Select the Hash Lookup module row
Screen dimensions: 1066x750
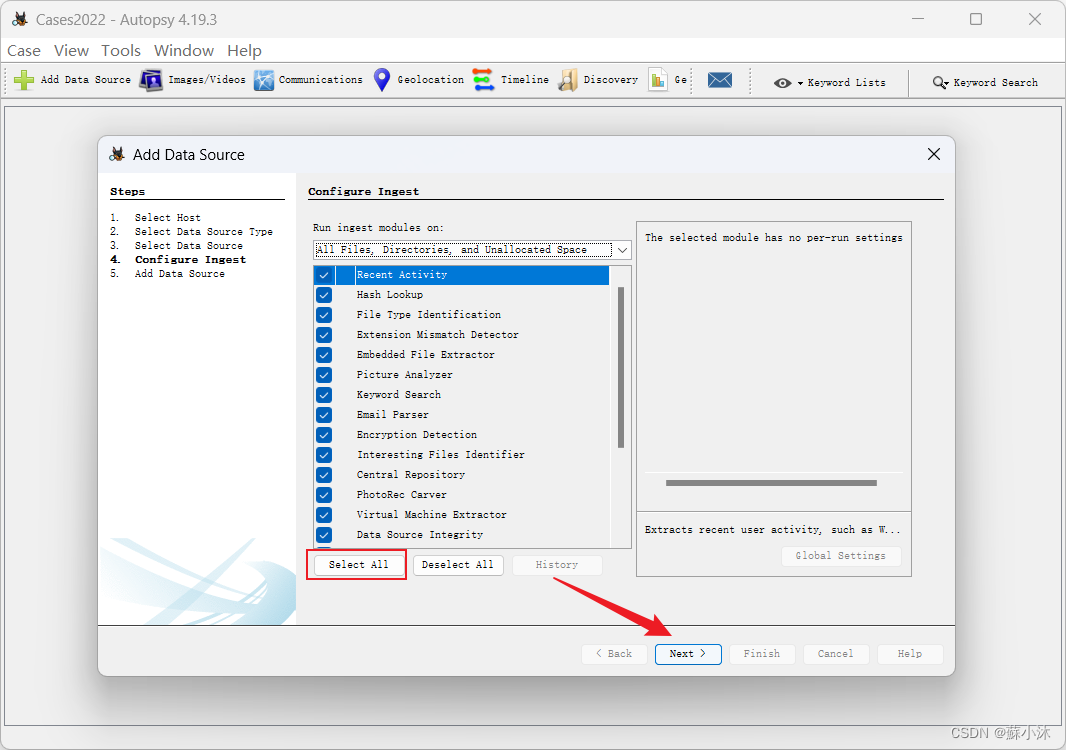(x=462, y=295)
